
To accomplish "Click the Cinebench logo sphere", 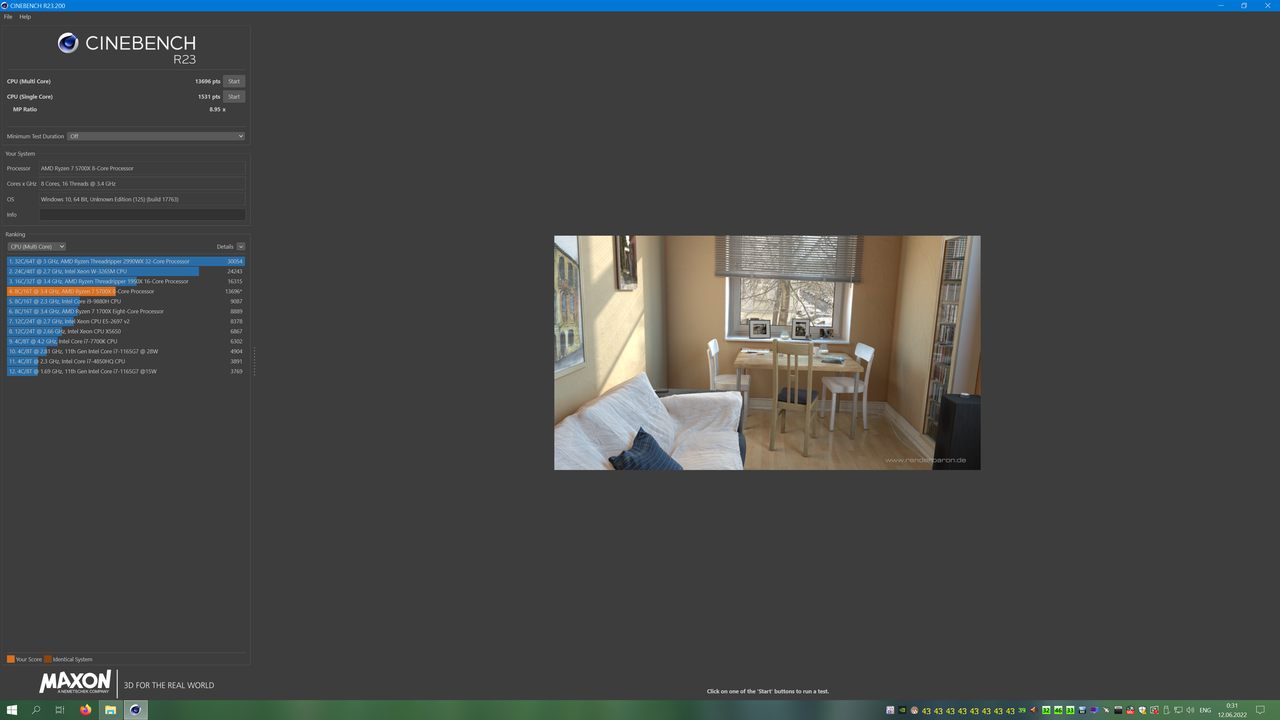I will click(x=68, y=43).
